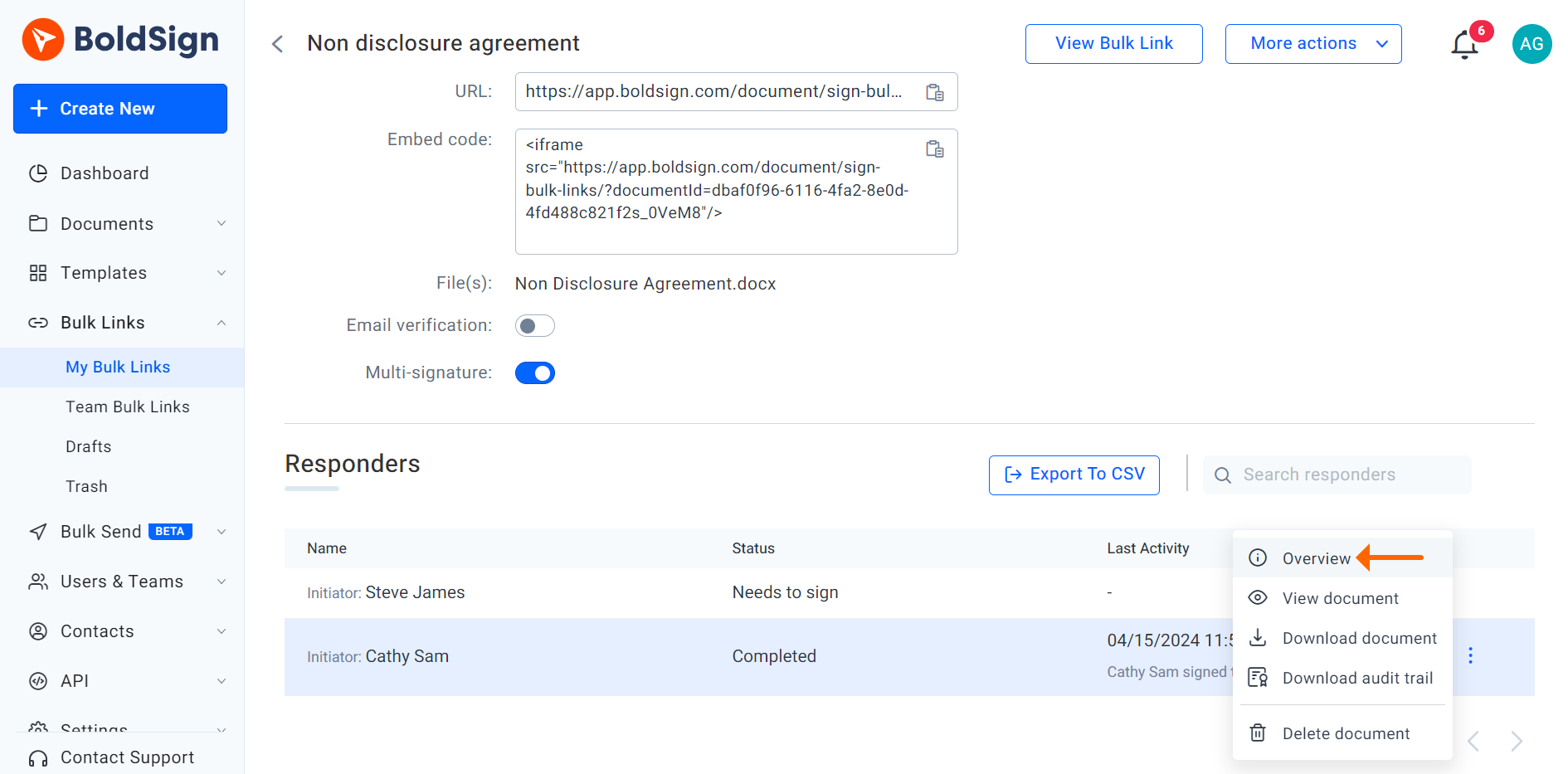Click the info icon beside Overview
Screen dimensions: 1568x774
click(1258, 558)
